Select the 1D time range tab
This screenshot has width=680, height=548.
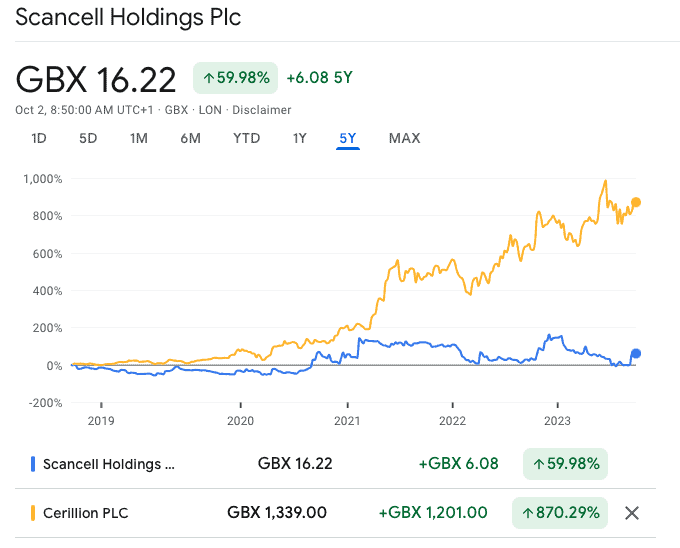pyautogui.click(x=39, y=138)
